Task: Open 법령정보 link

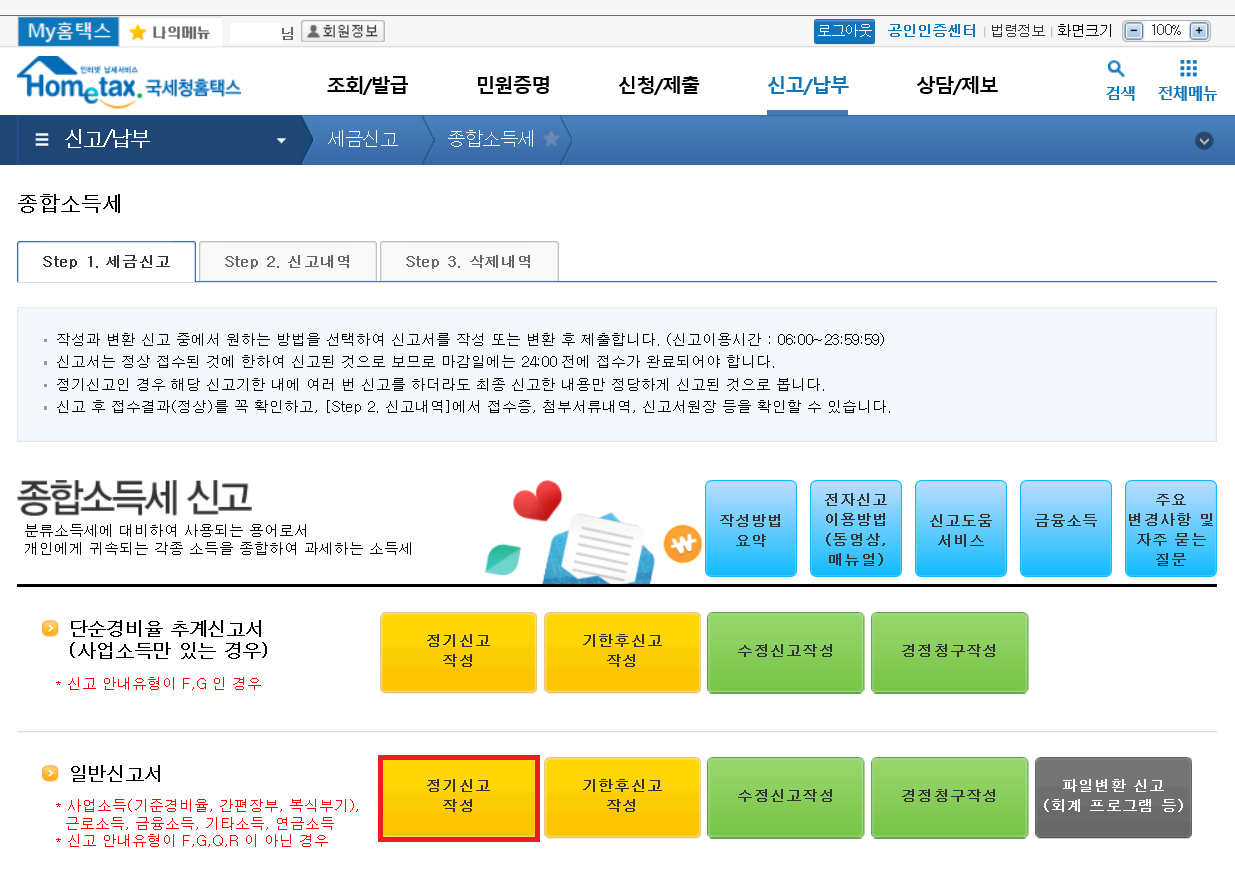Action: [1018, 31]
